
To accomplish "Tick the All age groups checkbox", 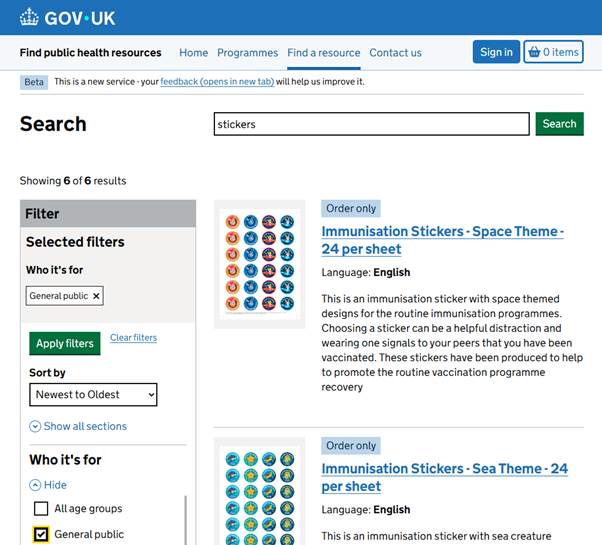I will click(41, 509).
